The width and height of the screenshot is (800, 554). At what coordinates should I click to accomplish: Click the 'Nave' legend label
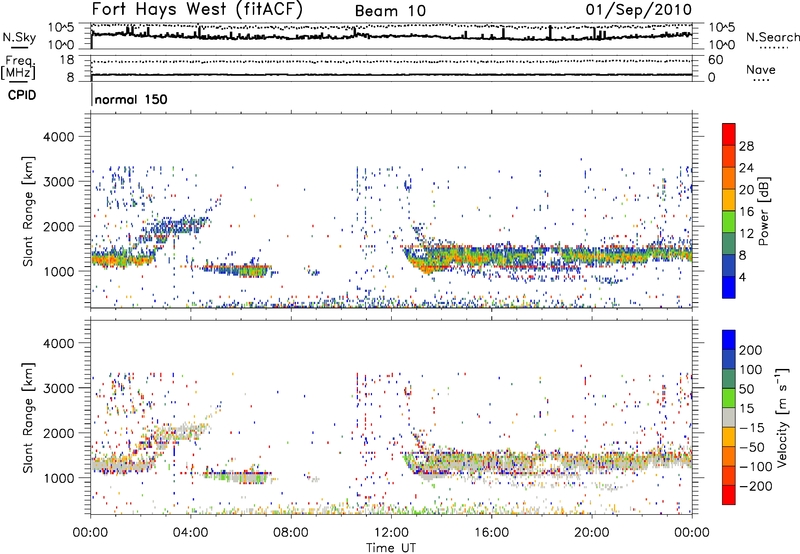pos(761,70)
